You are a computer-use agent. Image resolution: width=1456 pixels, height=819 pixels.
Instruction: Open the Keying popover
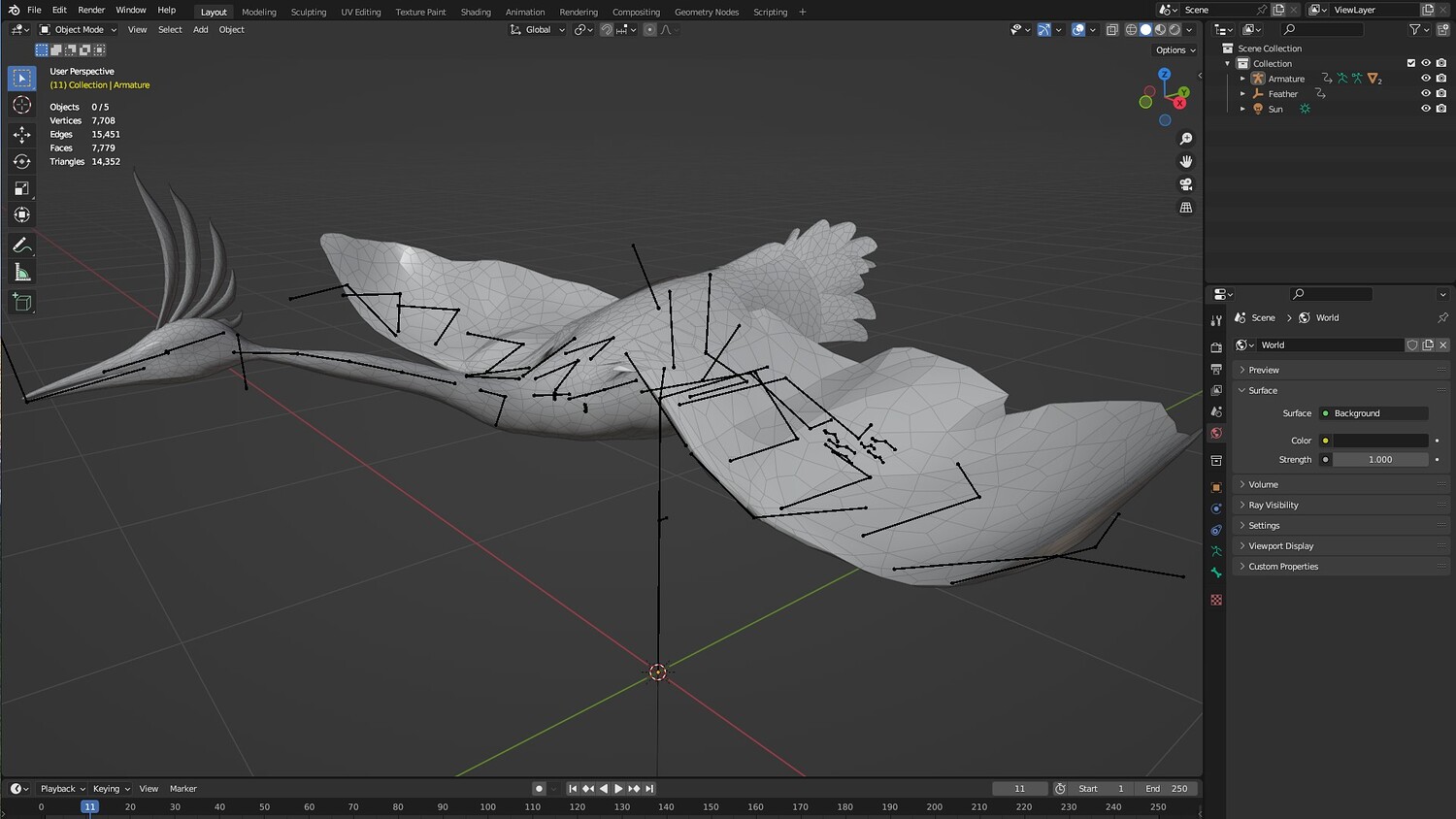click(x=111, y=789)
